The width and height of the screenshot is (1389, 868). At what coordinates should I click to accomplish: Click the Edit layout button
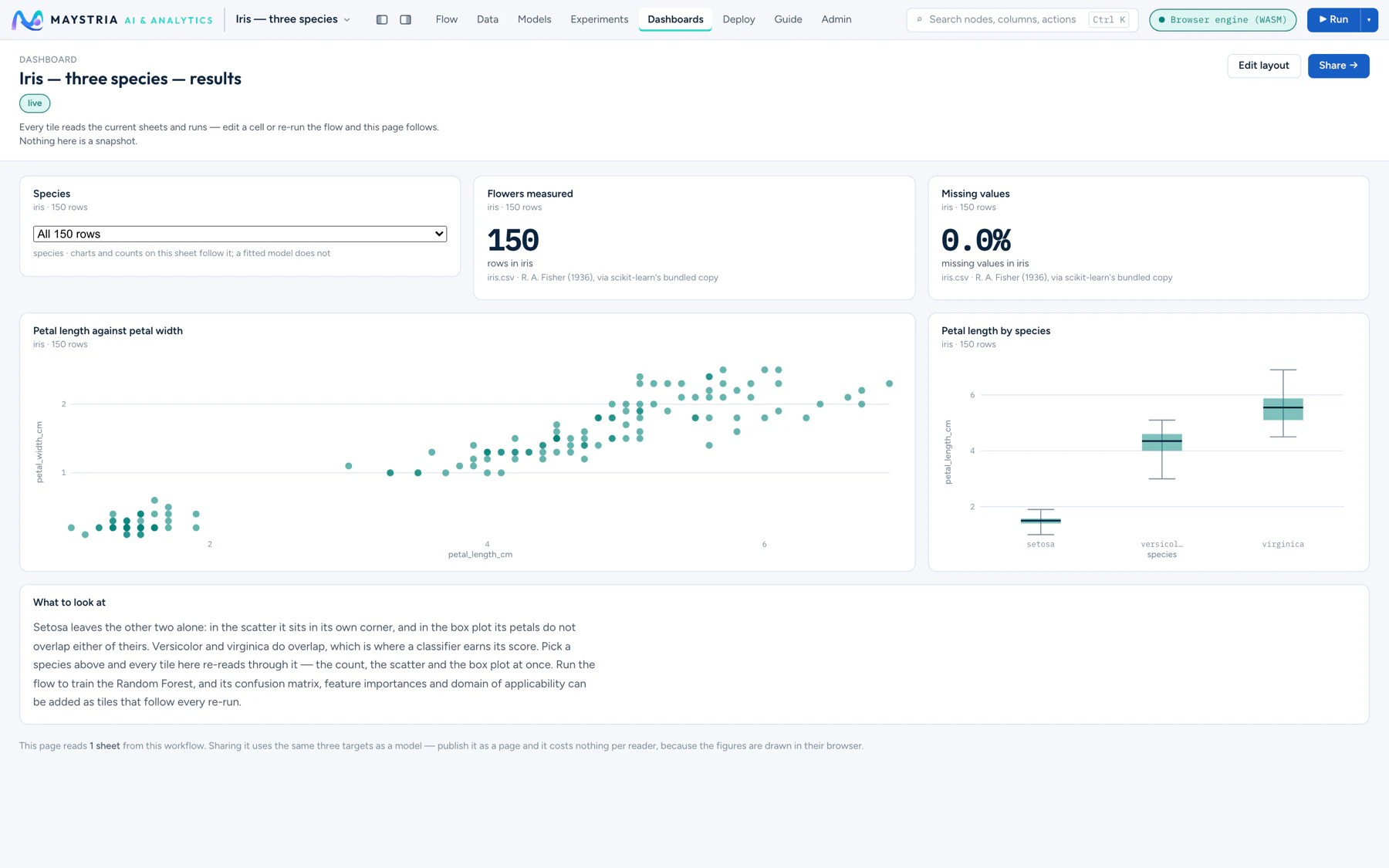[x=1263, y=66]
